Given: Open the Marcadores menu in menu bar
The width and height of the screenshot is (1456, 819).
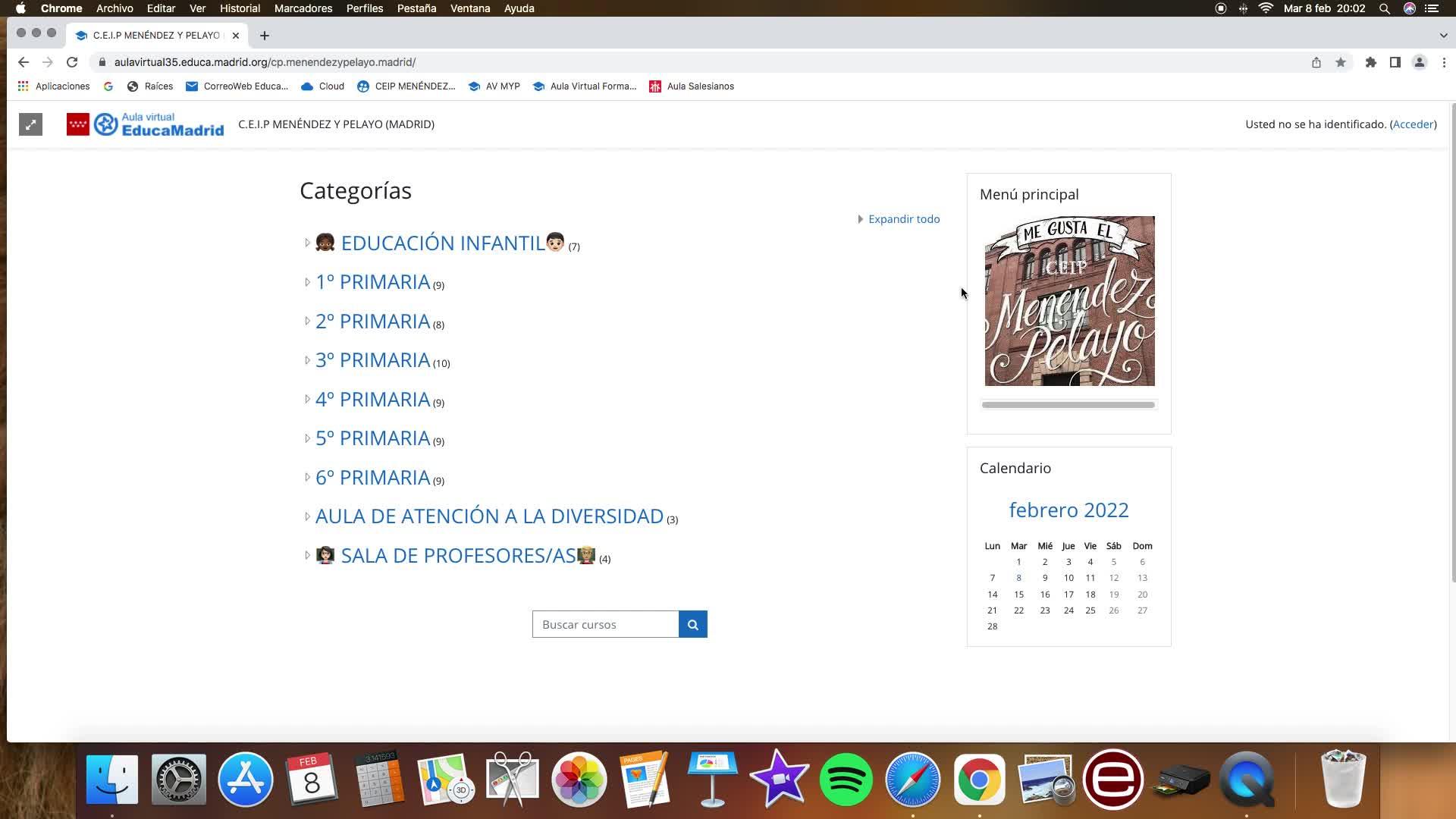Looking at the screenshot, I should tap(303, 8).
